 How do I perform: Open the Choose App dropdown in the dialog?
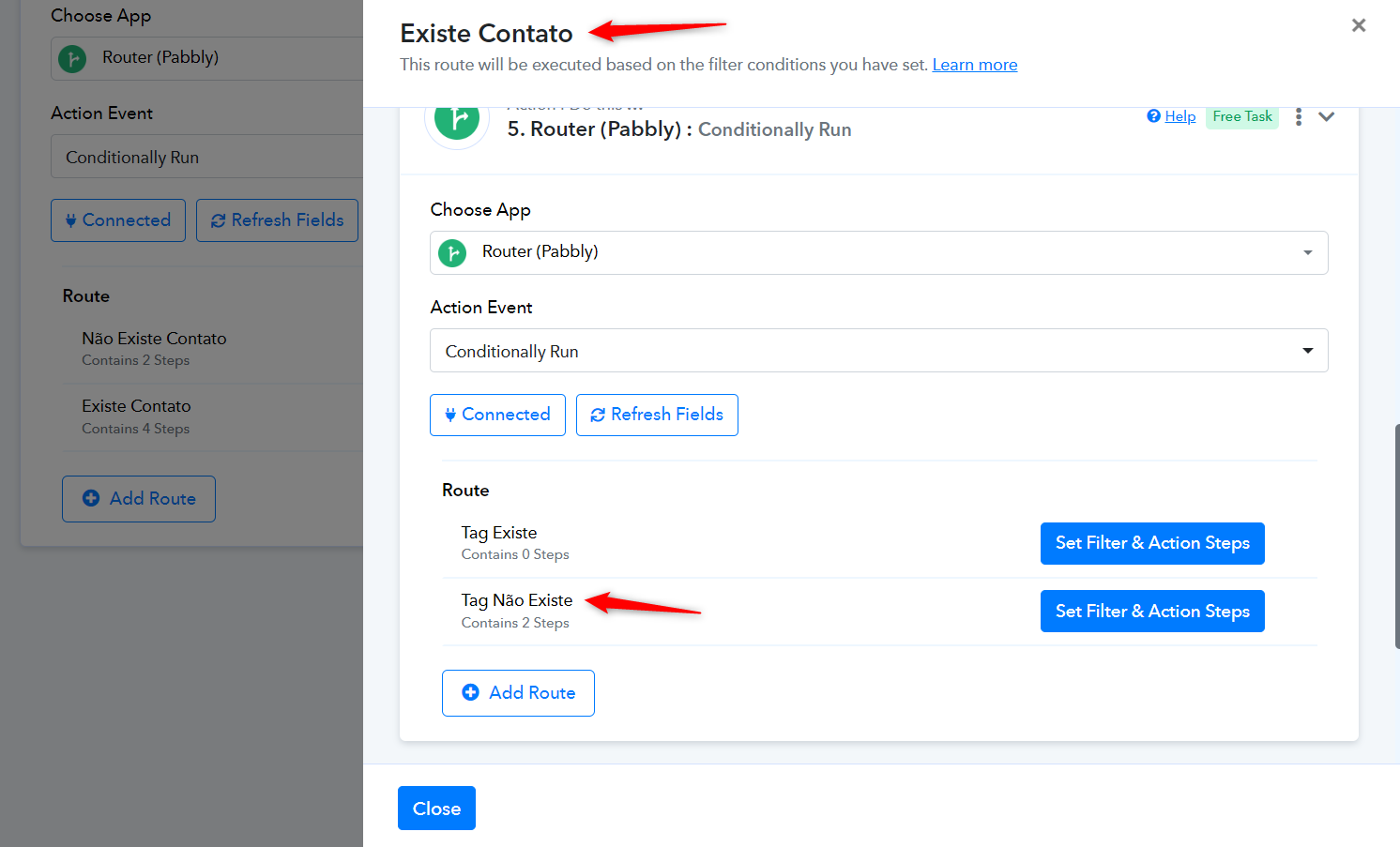click(x=878, y=252)
